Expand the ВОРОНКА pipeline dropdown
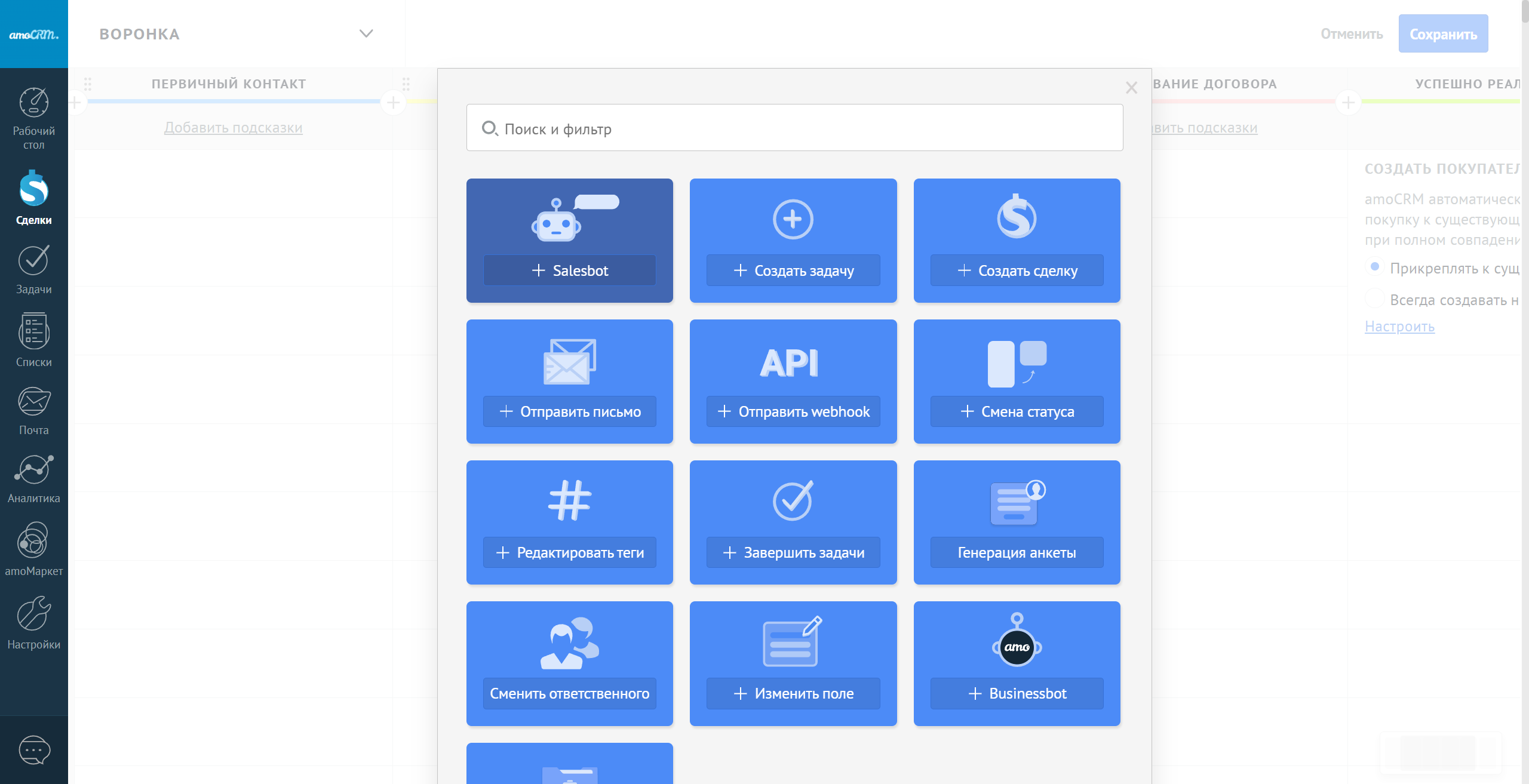Screen dimensions: 1529x784 point(366,34)
